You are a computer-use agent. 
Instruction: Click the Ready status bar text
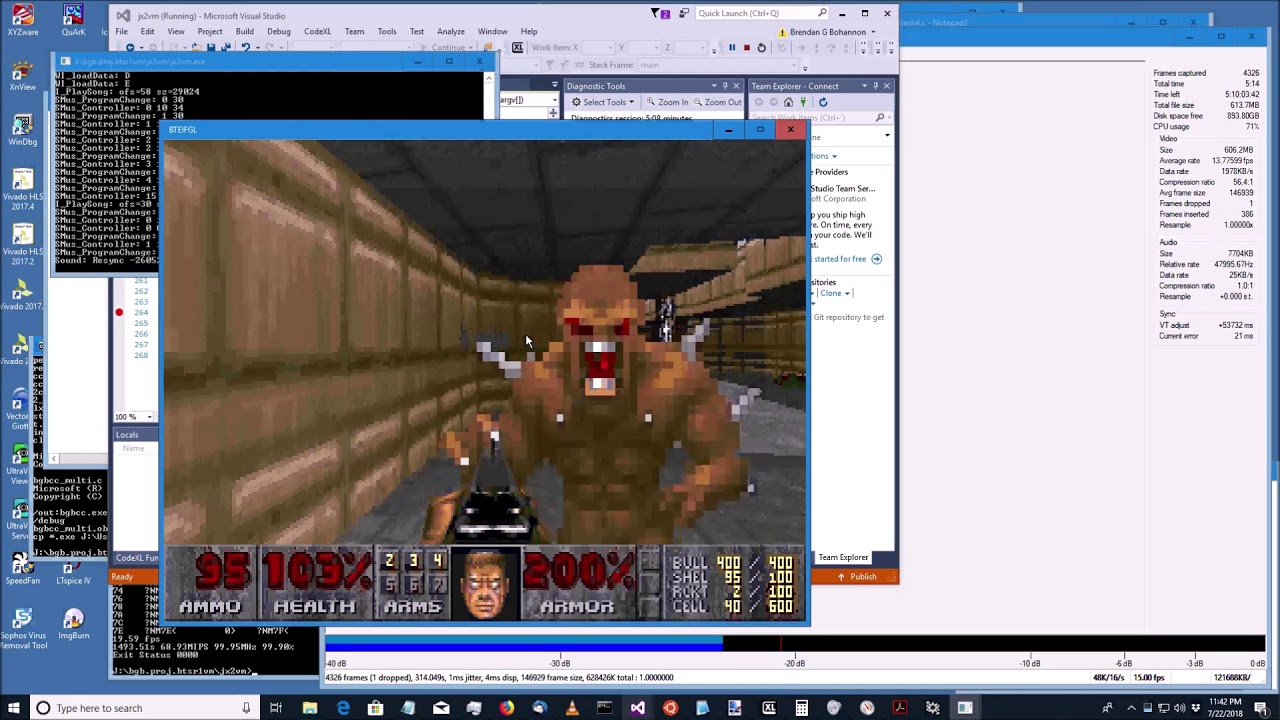click(122, 577)
